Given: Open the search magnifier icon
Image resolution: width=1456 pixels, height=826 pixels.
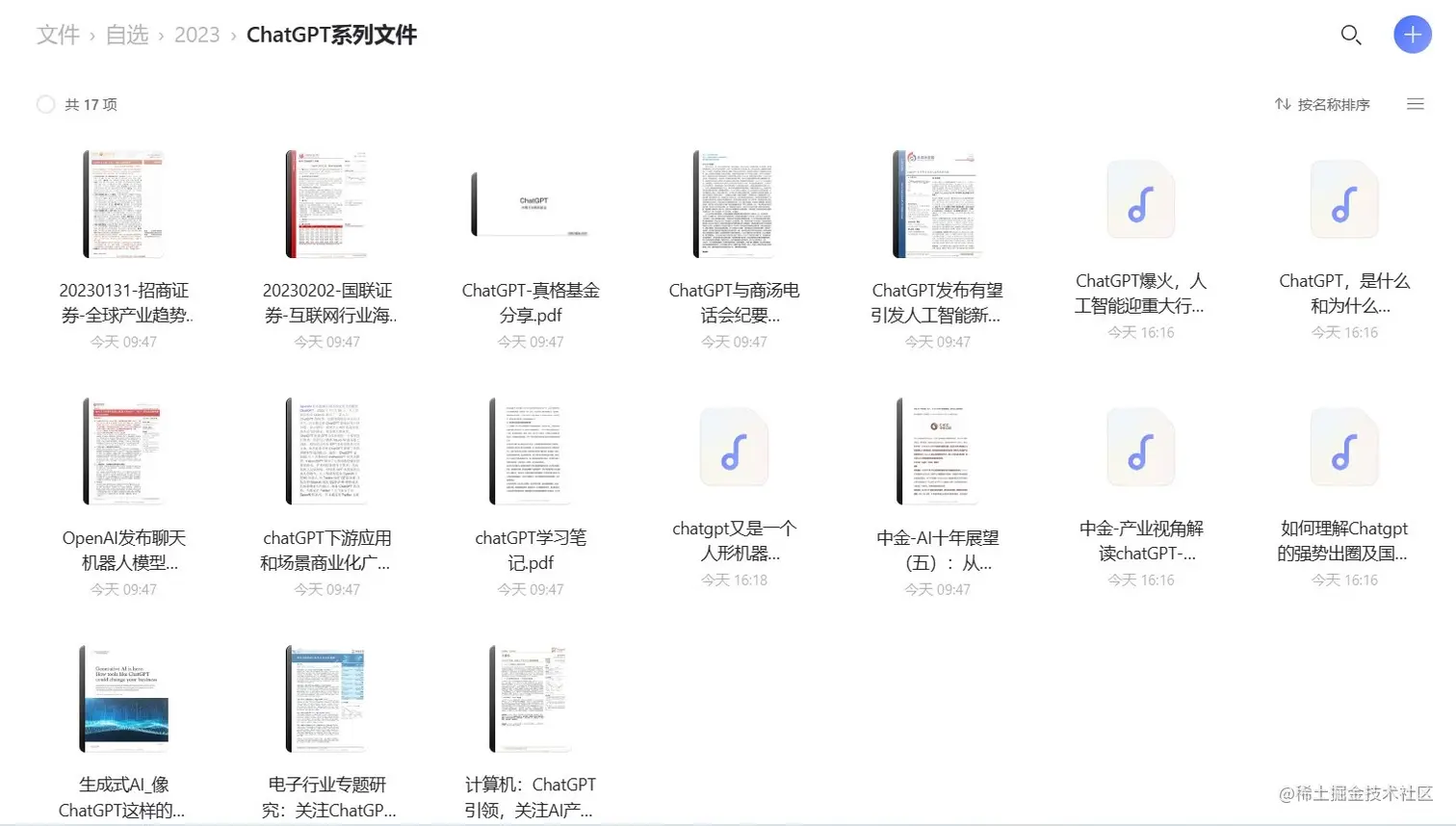Looking at the screenshot, I should click(x=1351, y=36).
